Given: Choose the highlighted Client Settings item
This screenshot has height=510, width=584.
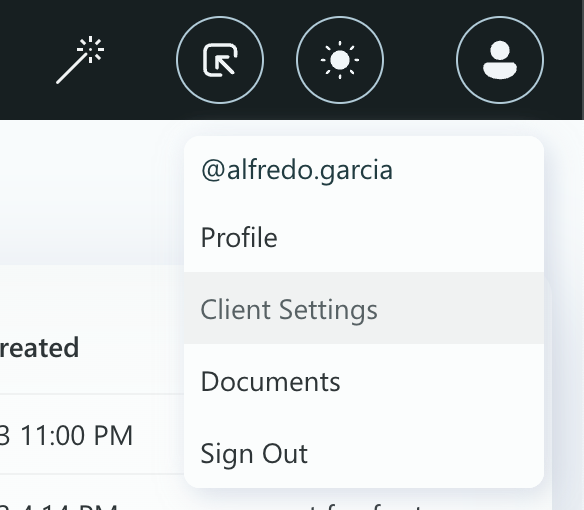Looking at the screenshot, I should tap(364, 308).
